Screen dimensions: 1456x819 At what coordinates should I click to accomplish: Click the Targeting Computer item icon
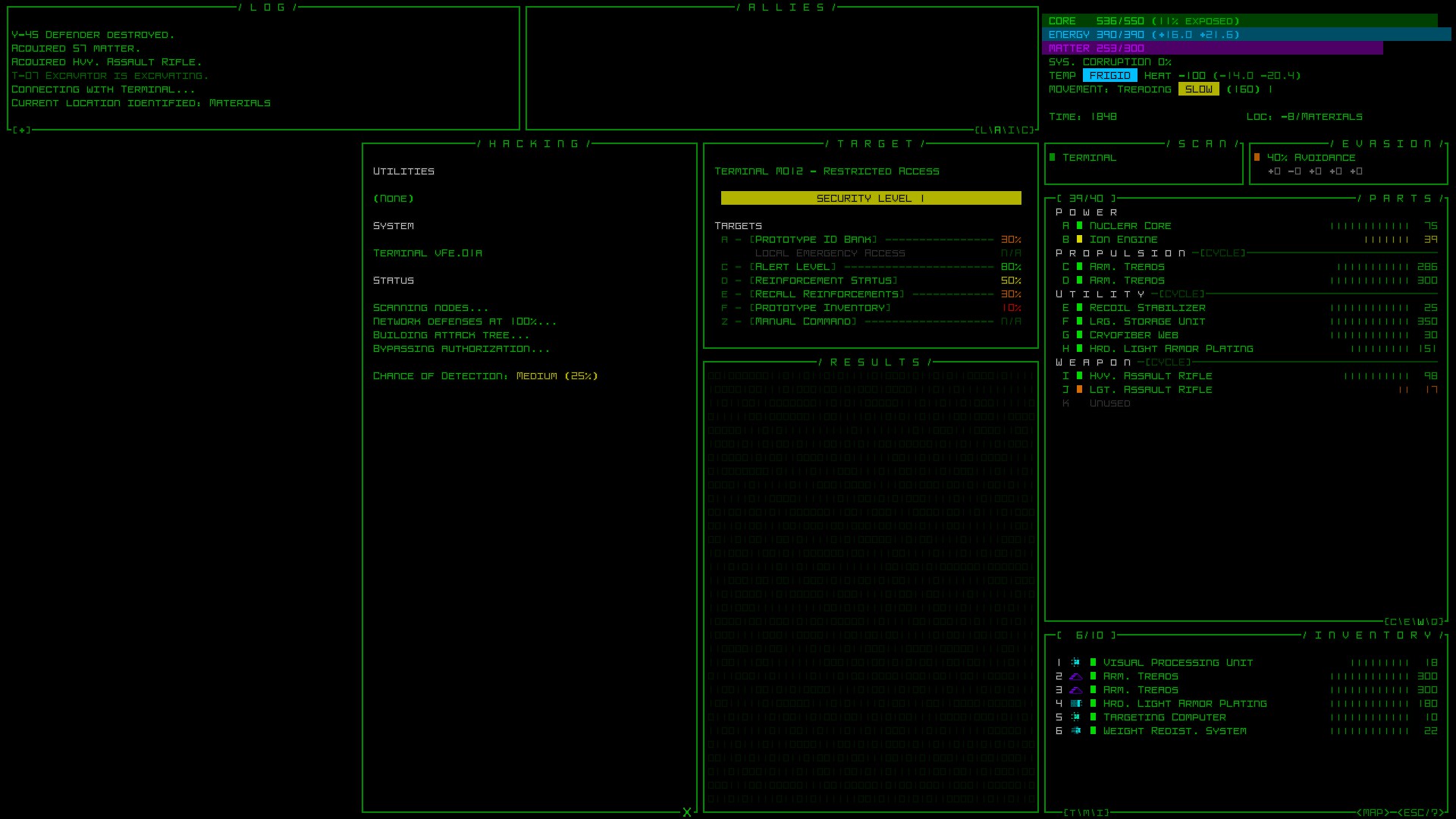(x=1075, y=717)
